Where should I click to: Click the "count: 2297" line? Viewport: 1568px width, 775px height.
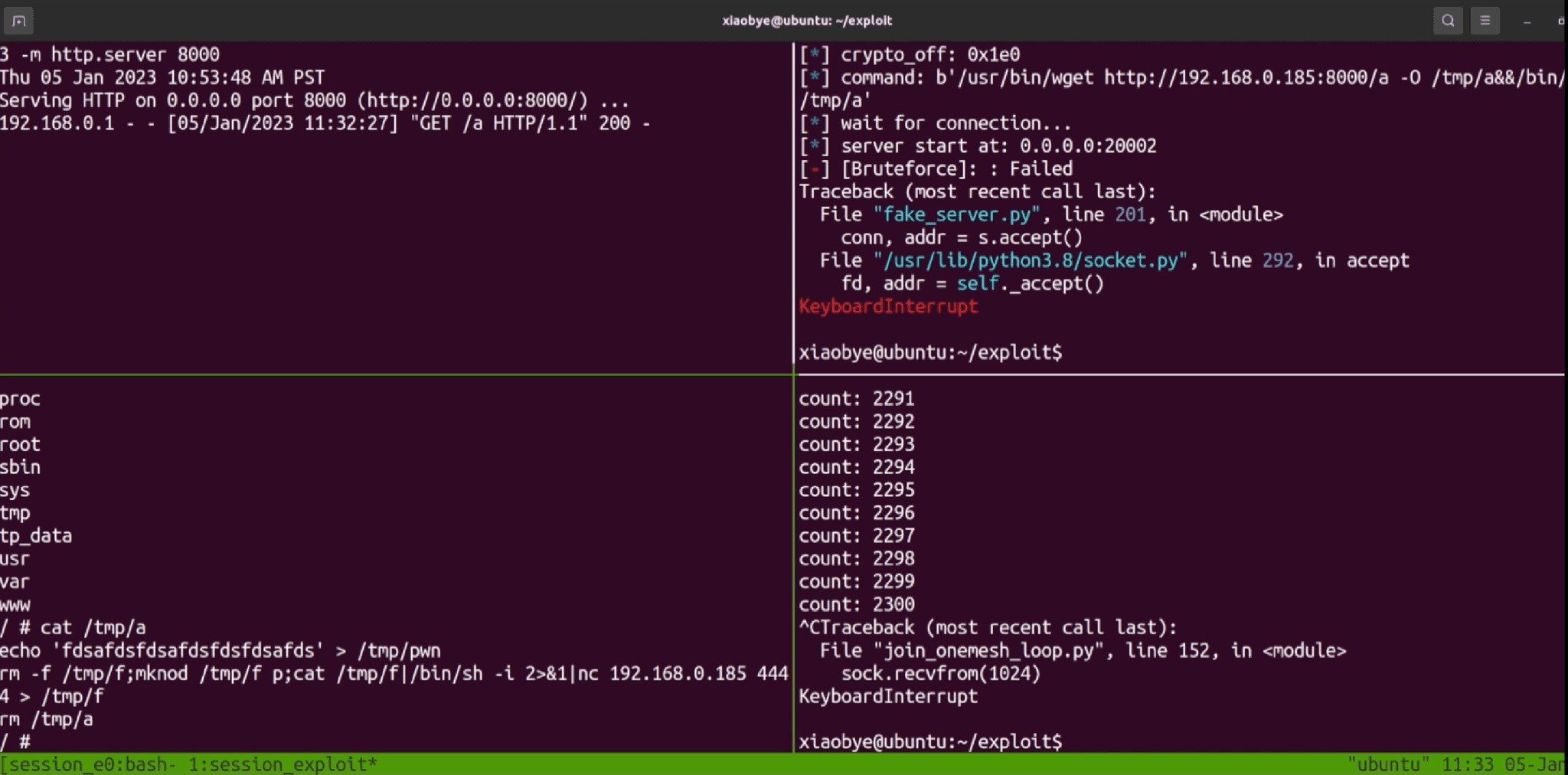pyautogui.click(x=857, y=536)
